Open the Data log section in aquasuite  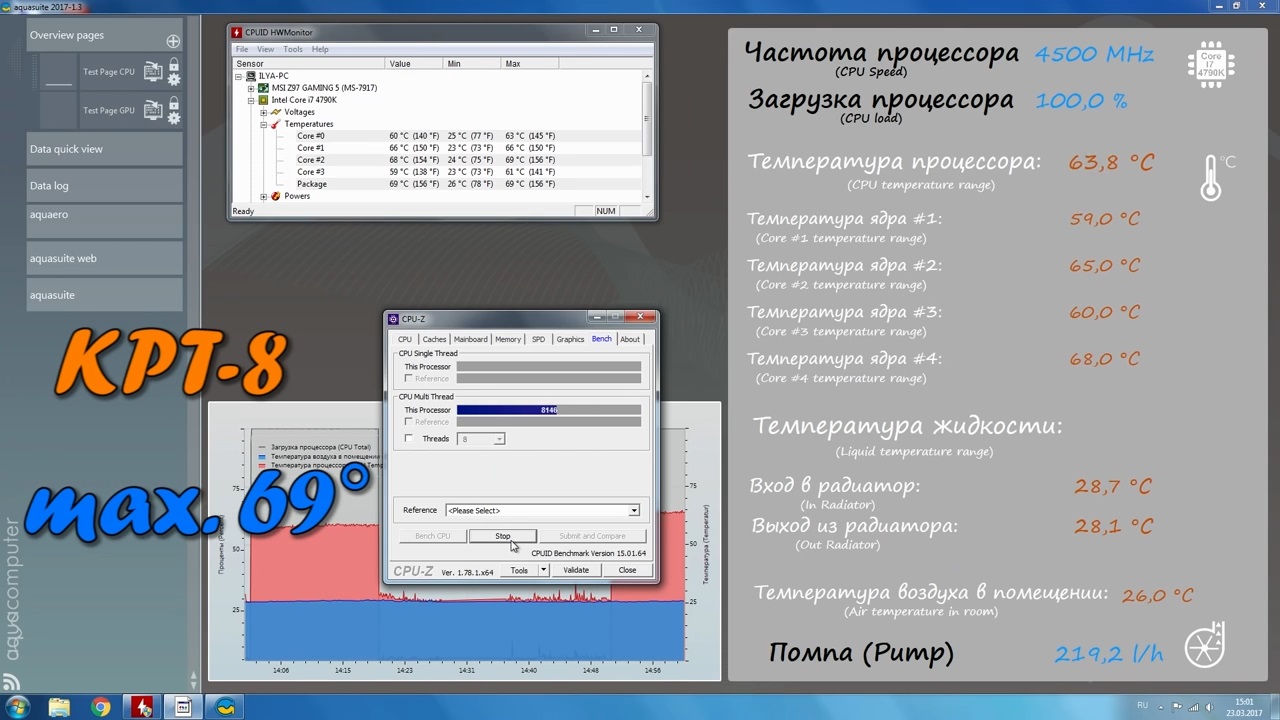pyautogui.click(x=104, y=186)
